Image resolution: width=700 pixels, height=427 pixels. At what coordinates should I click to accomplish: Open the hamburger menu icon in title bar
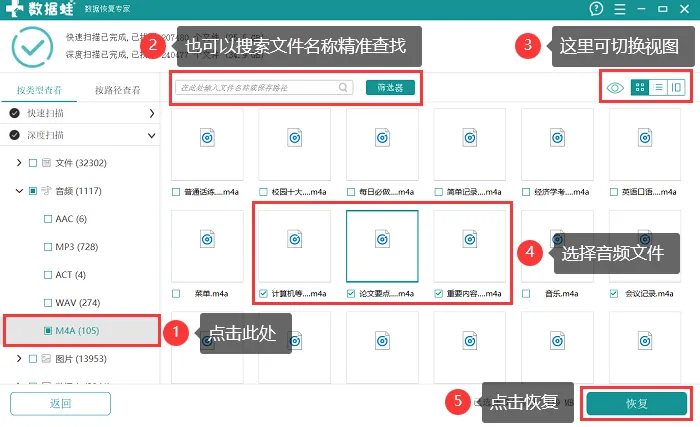tap(620, 9)
